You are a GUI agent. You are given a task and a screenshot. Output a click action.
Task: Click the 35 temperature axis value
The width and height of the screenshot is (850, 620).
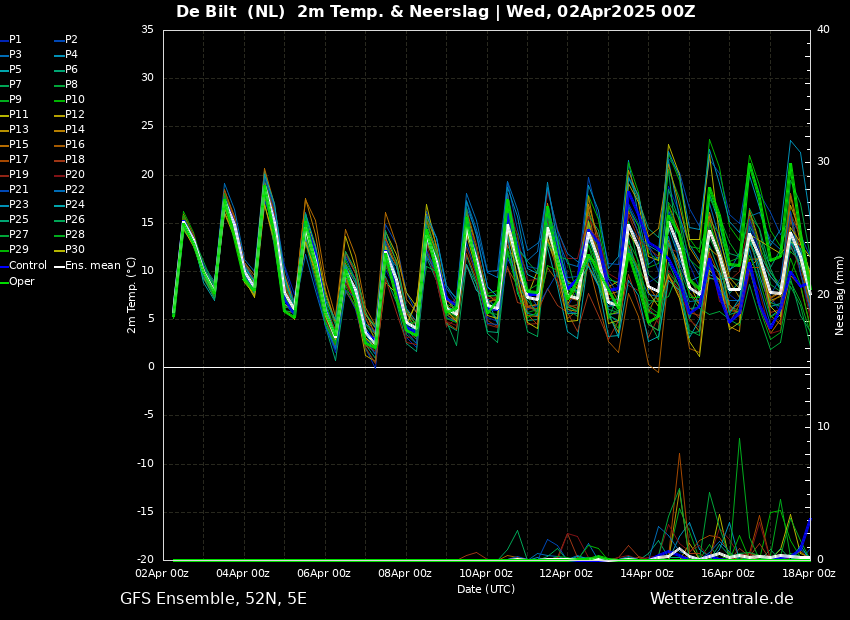(x=147, y=30)
